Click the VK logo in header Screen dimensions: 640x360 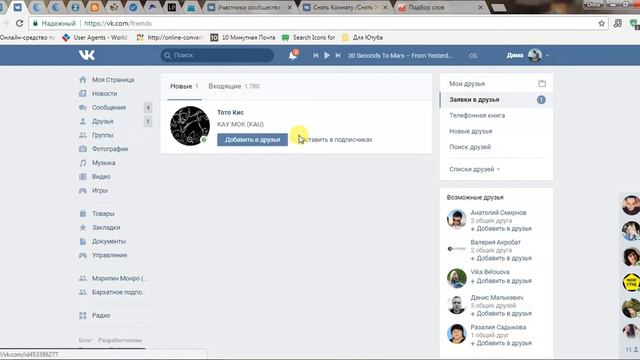(87, 55)
